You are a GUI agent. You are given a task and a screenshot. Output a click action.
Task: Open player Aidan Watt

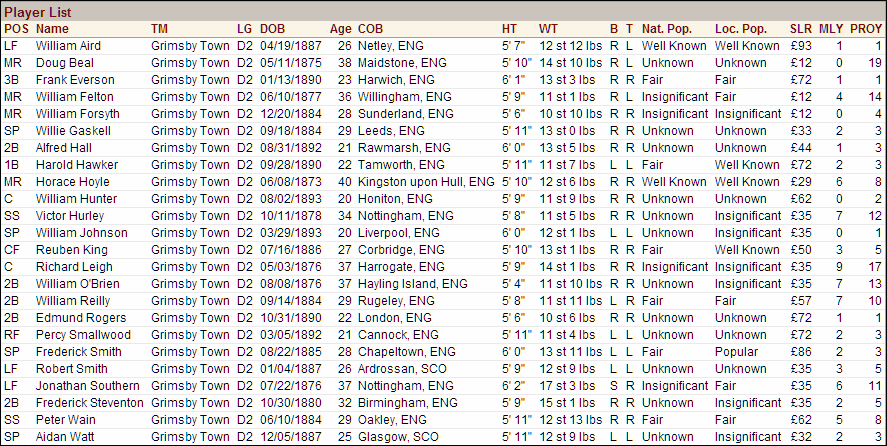tap(65, 436)
